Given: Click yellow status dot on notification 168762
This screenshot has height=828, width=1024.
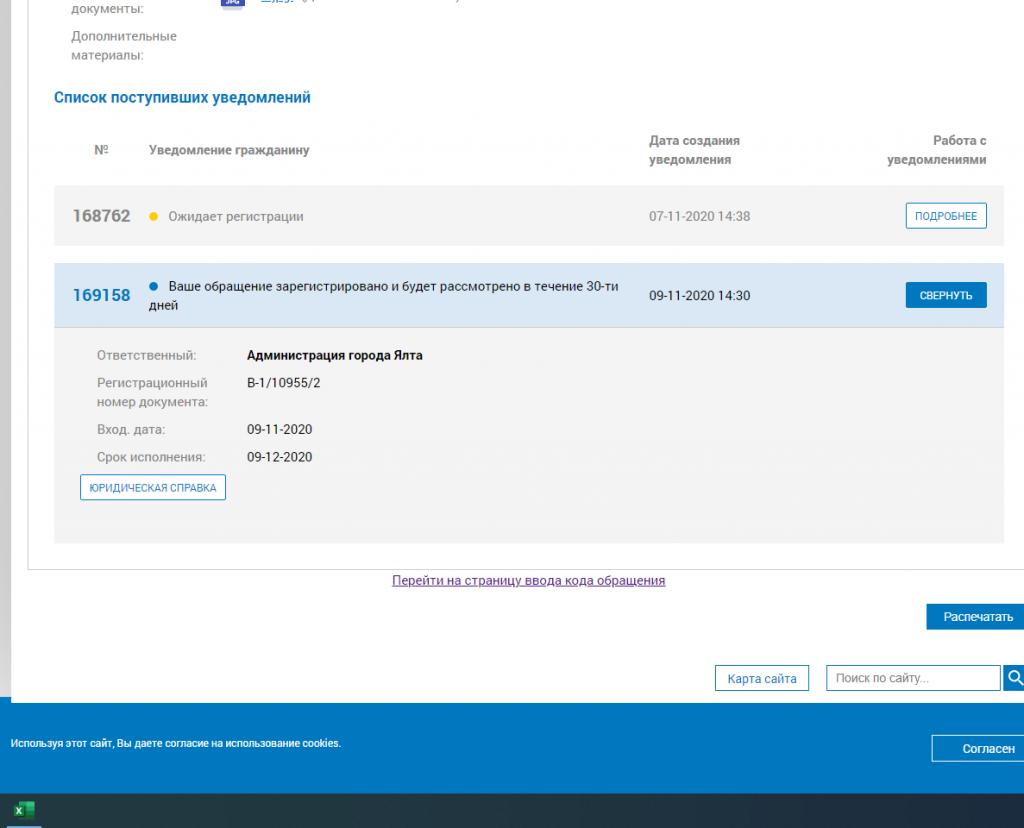Looking at the screenshot, I should (153, 216).
